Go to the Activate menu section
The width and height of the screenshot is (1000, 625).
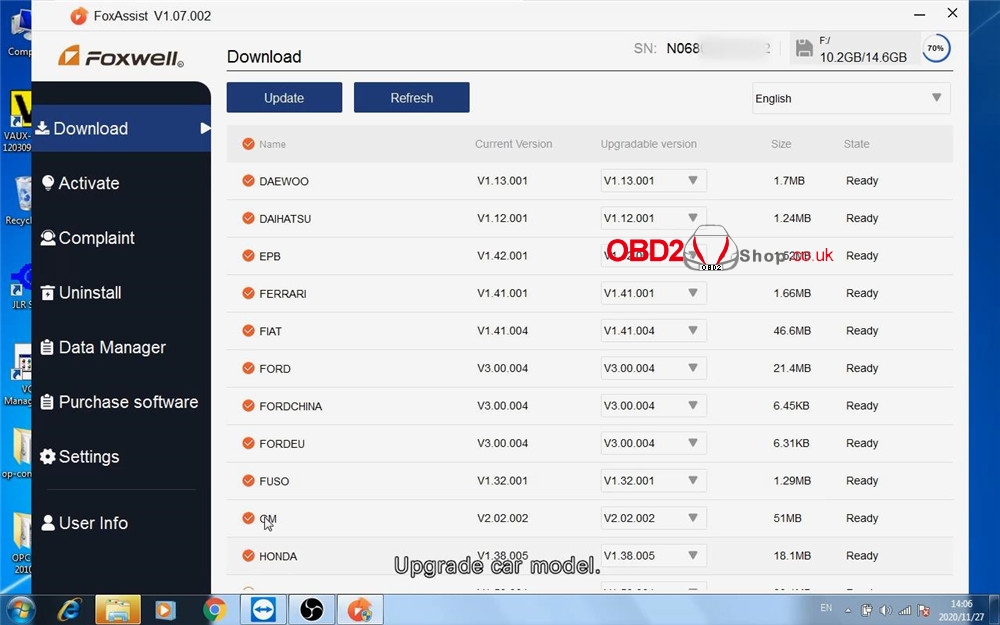pyautogui.click(x=88, y=184)
